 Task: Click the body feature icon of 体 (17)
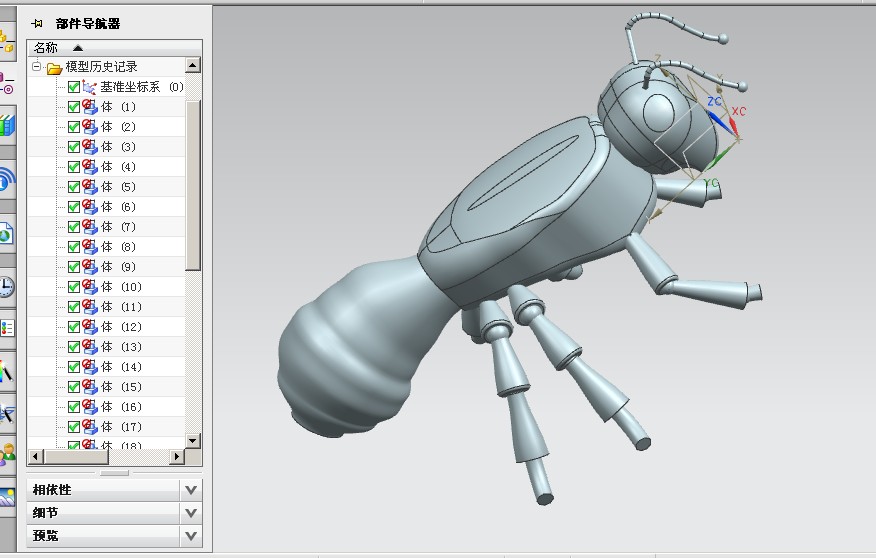pos(90,427)
